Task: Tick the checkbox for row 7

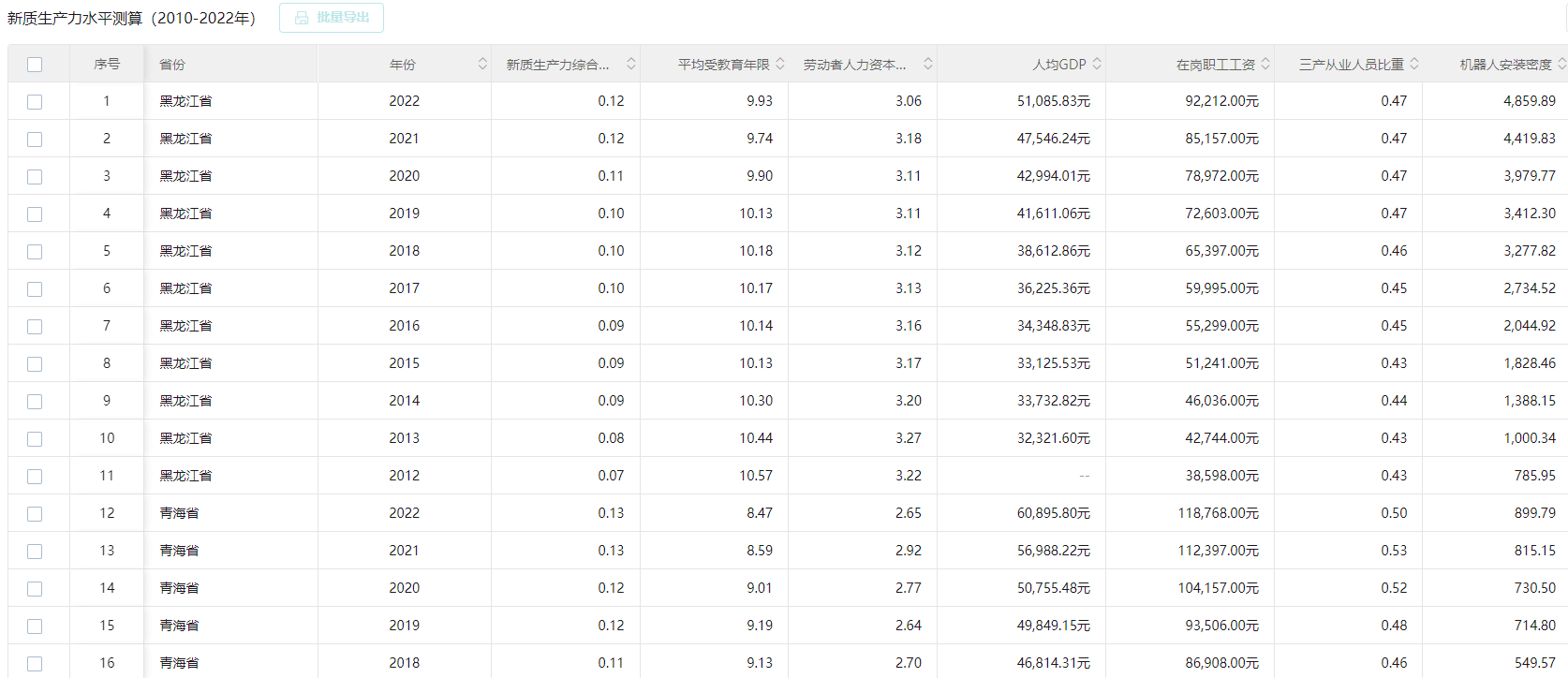Action: pyautogui.click(x=35, y=327)
